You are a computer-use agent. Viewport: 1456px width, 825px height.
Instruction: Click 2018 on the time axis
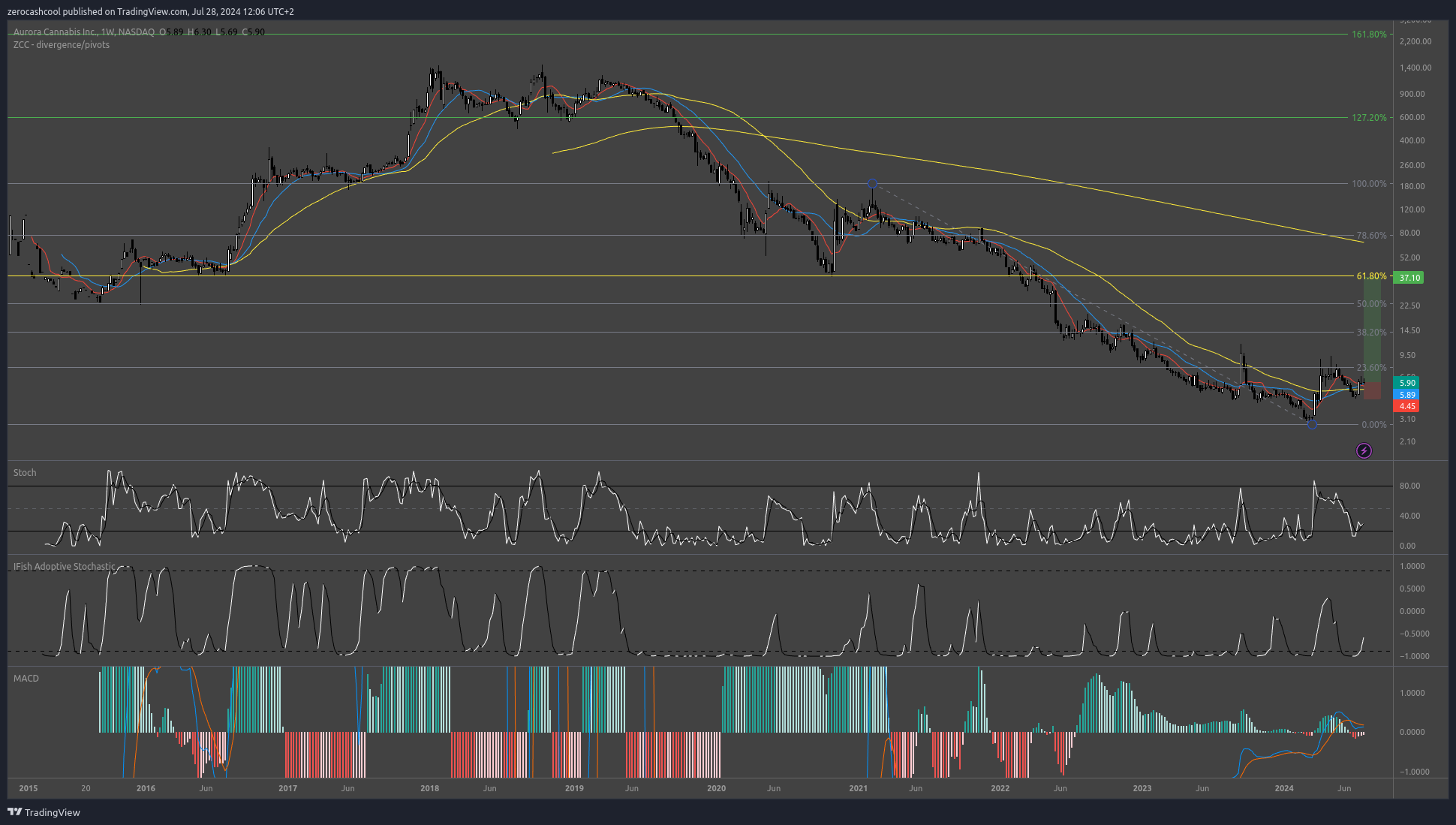coord(430,788)
